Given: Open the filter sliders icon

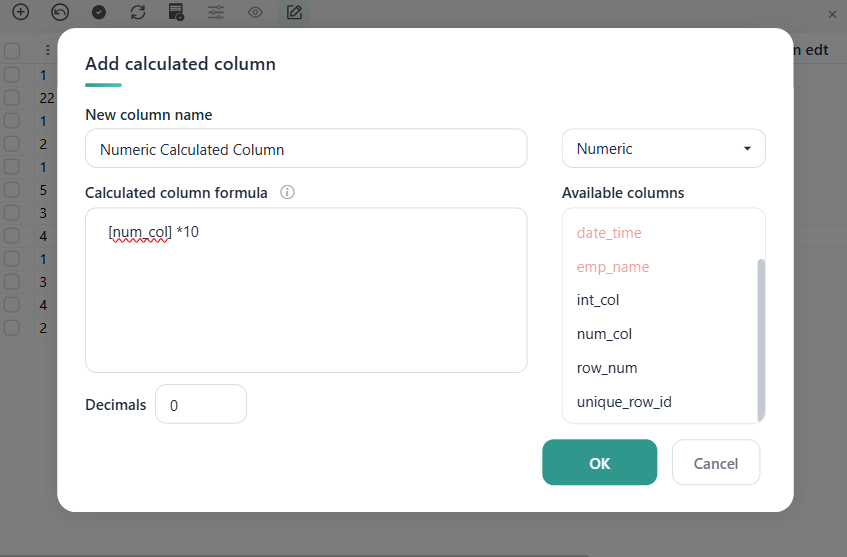Looking at the screenshot, I should (216, 12).
